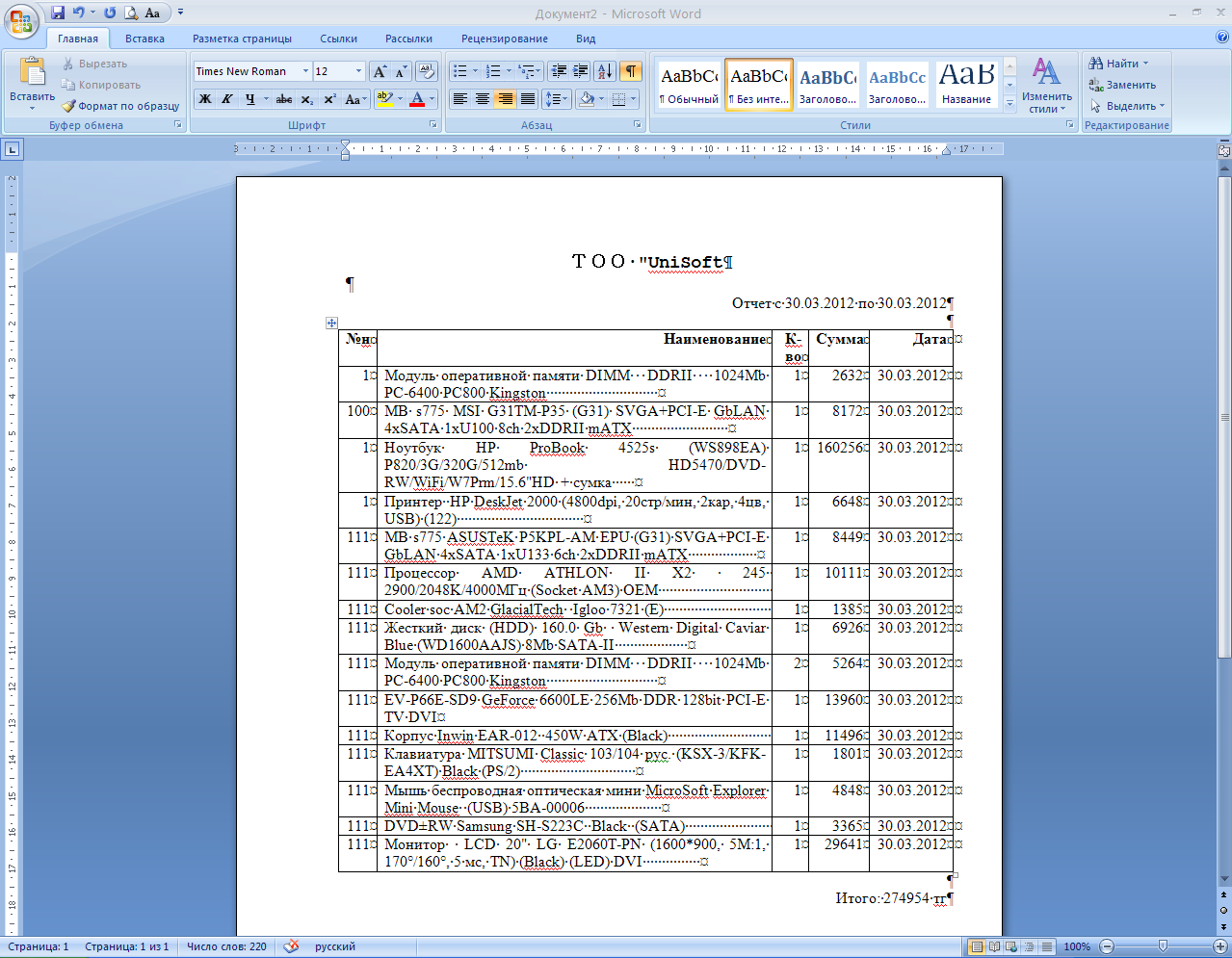Viewport: 1232px width, 958px height.
Task: Switch to full screen reading view
Action: click(995, 946)
